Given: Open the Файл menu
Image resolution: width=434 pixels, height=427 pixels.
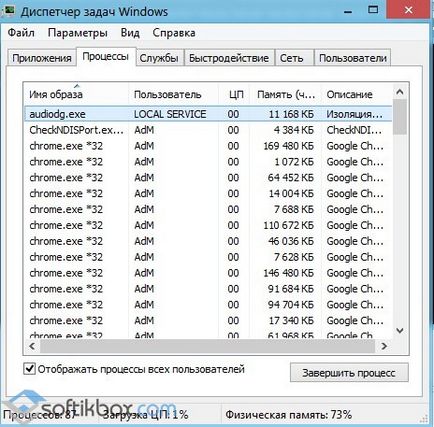Looking at the screenshot, I should tap(21, 33).
